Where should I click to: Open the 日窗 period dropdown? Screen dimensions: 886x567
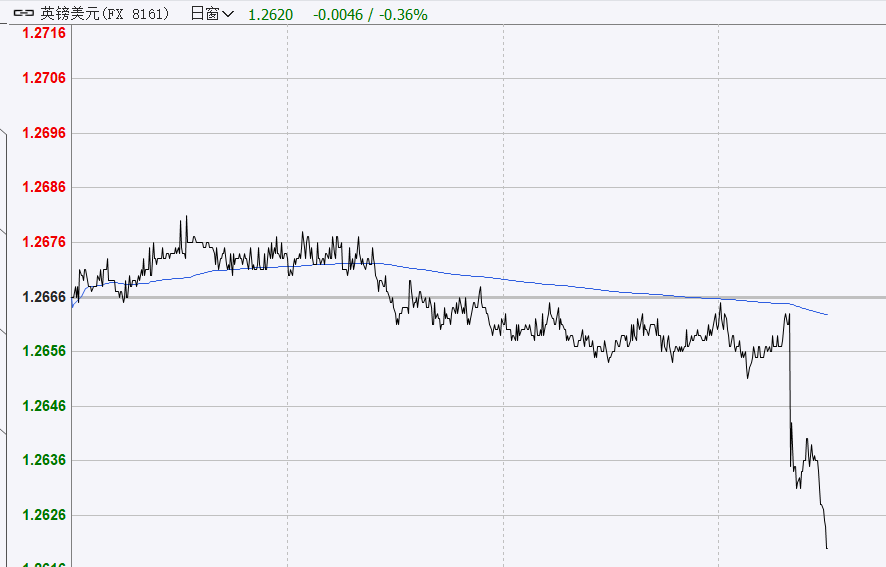click(x=211, y=14)
